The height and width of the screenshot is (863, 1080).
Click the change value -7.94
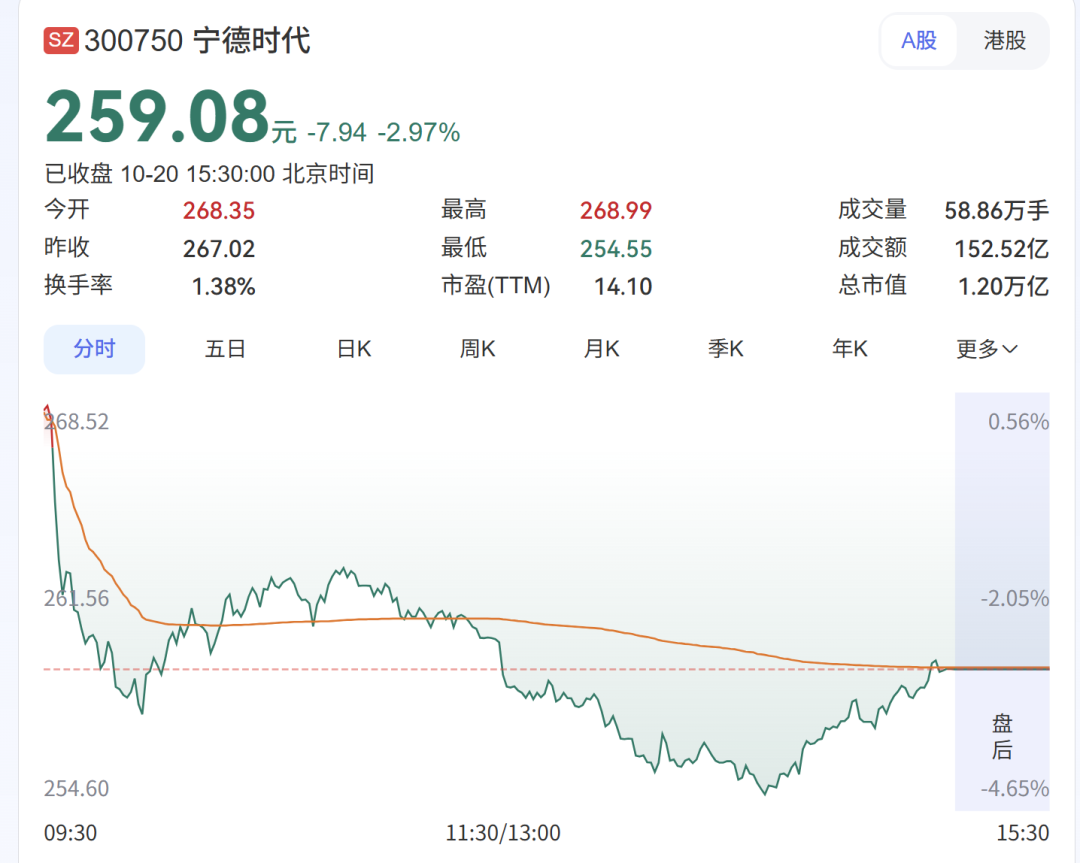[x=337, y=132]
